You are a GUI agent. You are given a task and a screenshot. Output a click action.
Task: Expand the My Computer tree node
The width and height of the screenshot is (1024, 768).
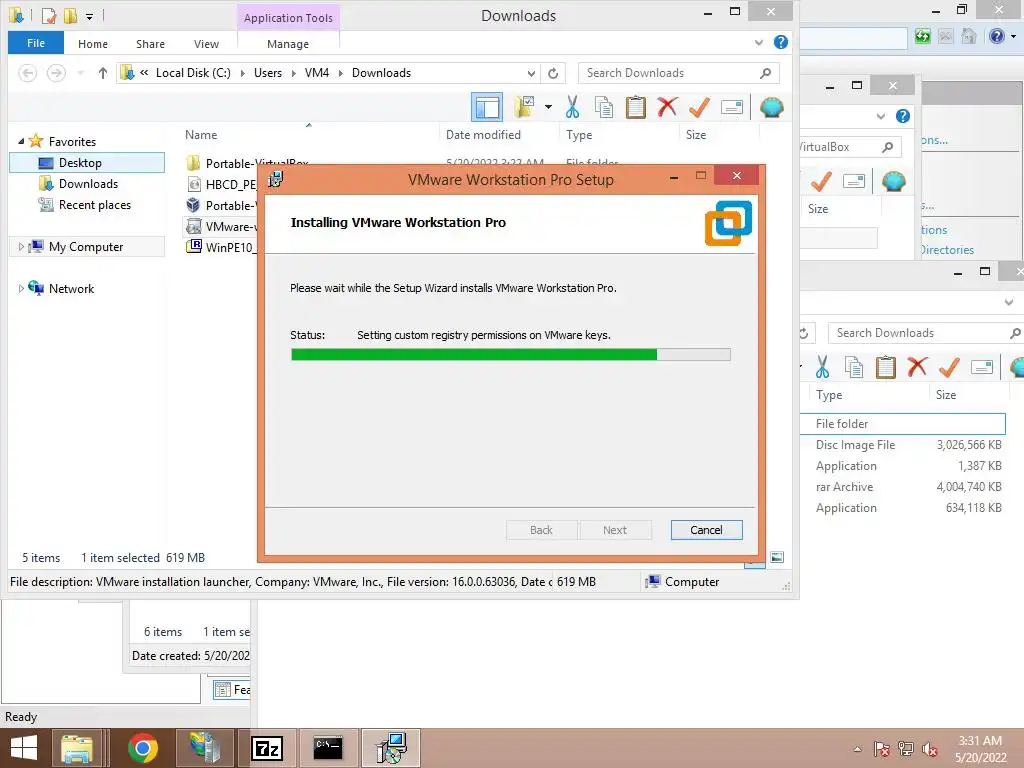(x=21, y=247)
